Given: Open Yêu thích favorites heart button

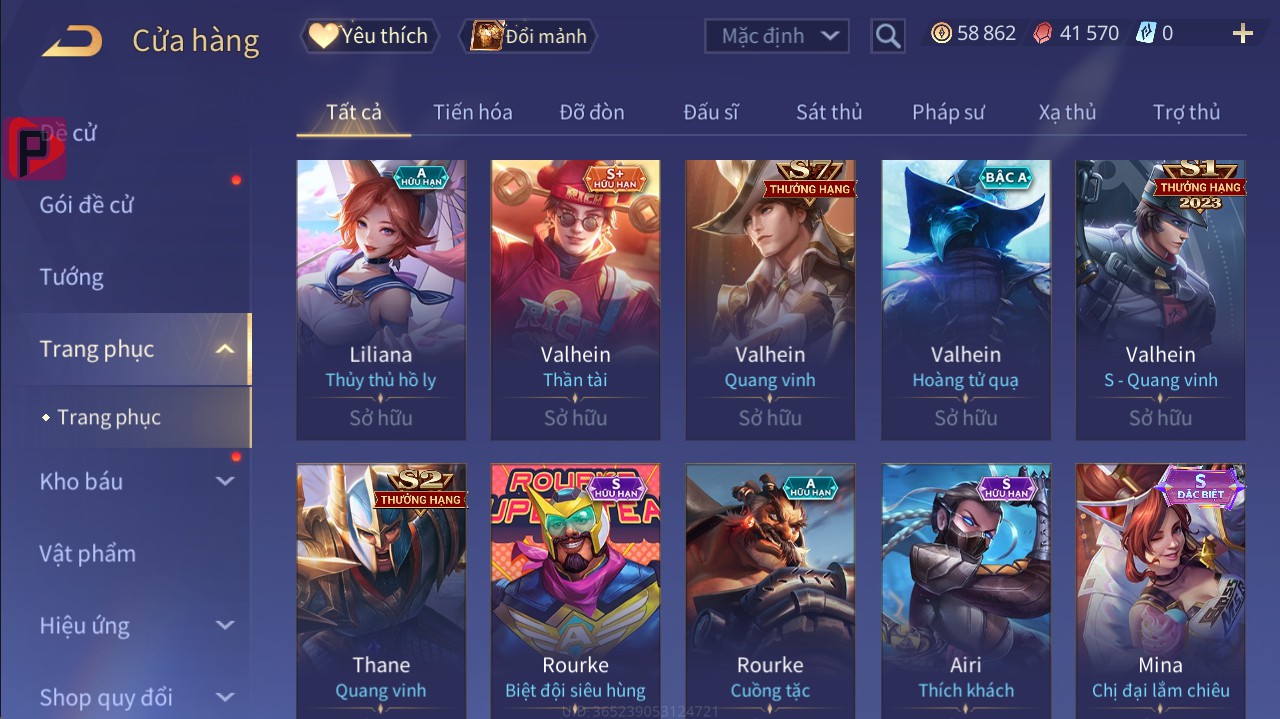Looking at the screenshot, I should [x=368, y=36].
